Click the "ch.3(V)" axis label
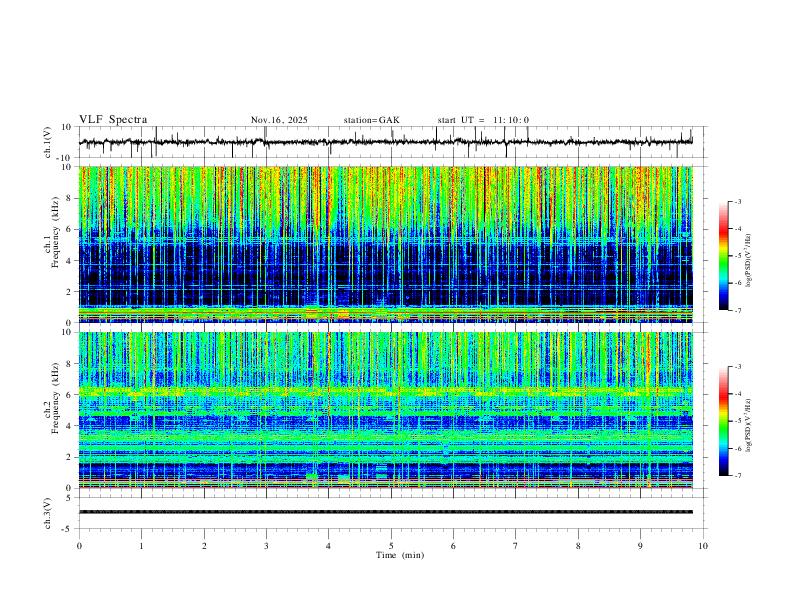792x612 pixels. 48,514
